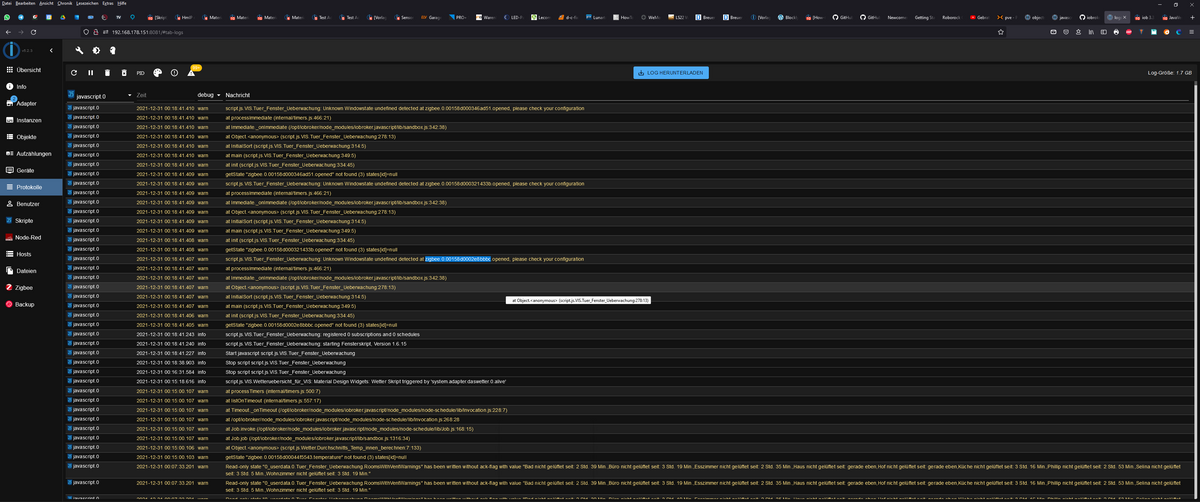Screen dimensions: 1200x502
Task: Open the Extras menu
Action: 108,3
